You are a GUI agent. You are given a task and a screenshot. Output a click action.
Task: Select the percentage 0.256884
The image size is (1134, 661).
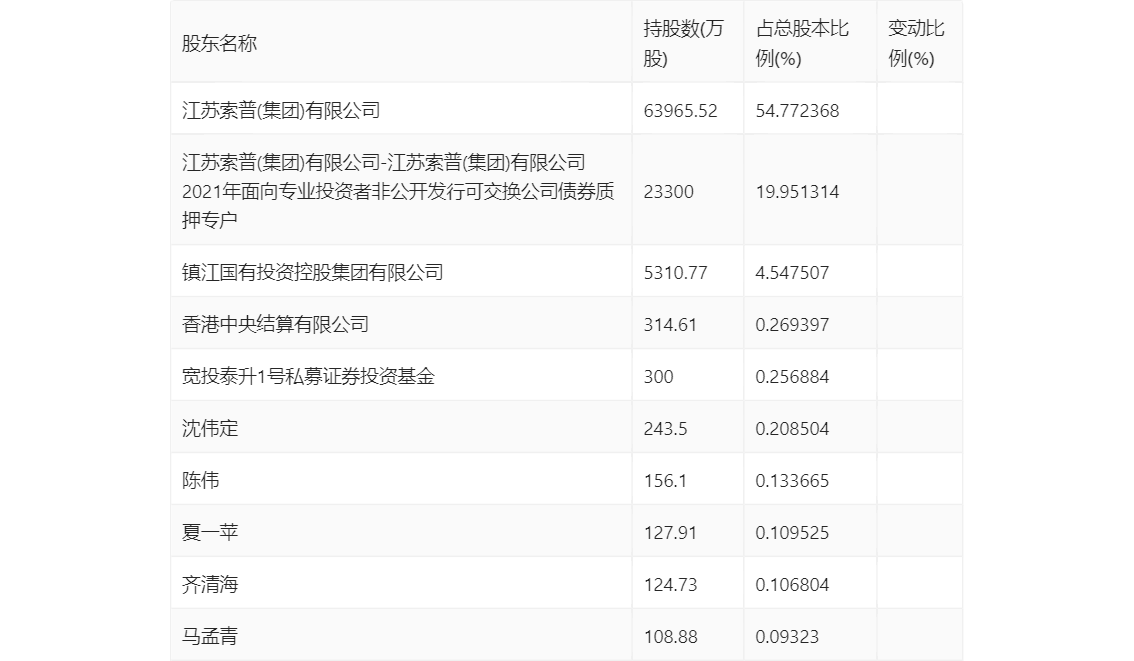coord(792,377)
